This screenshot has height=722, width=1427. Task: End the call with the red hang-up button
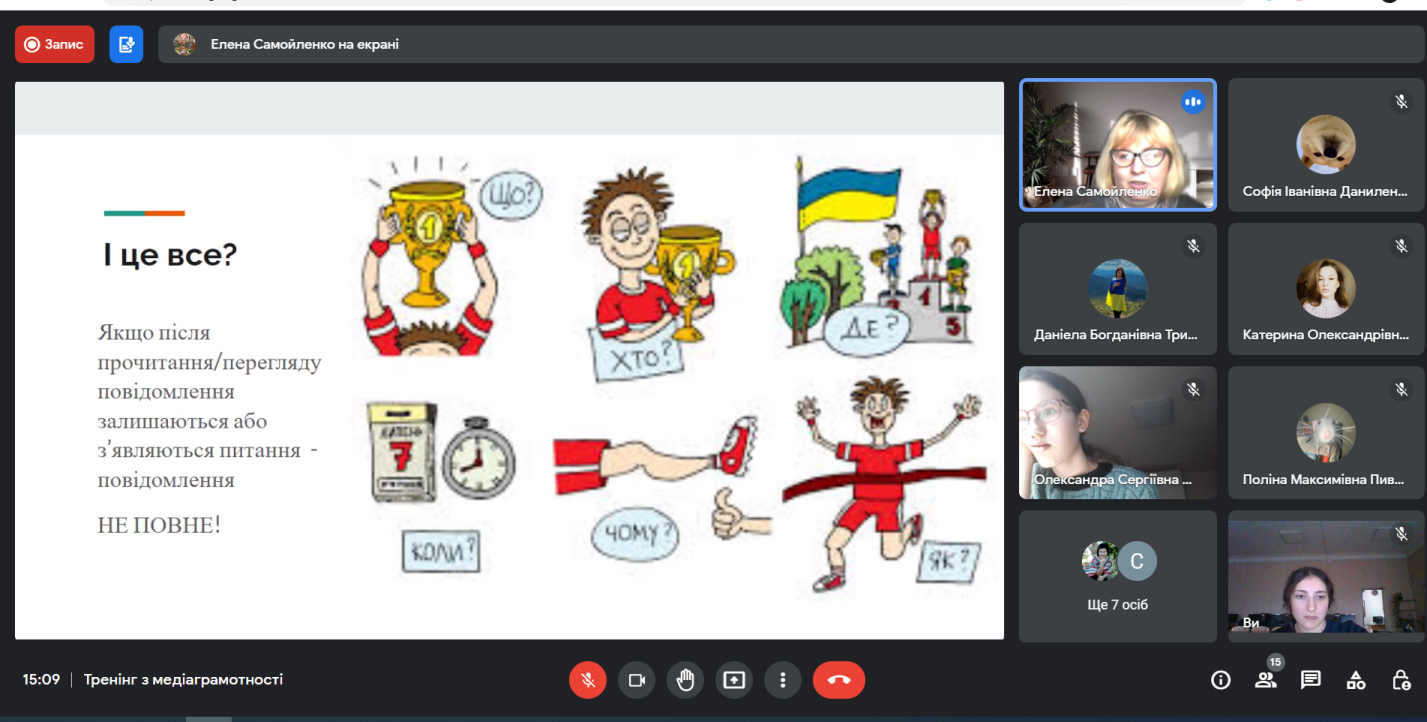839,680
